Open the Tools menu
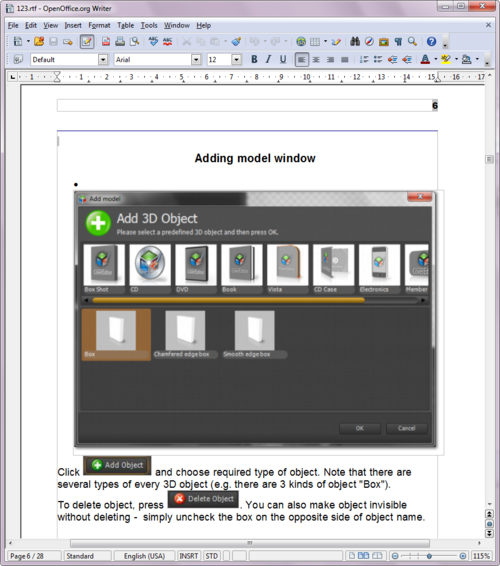 (149, 25)
